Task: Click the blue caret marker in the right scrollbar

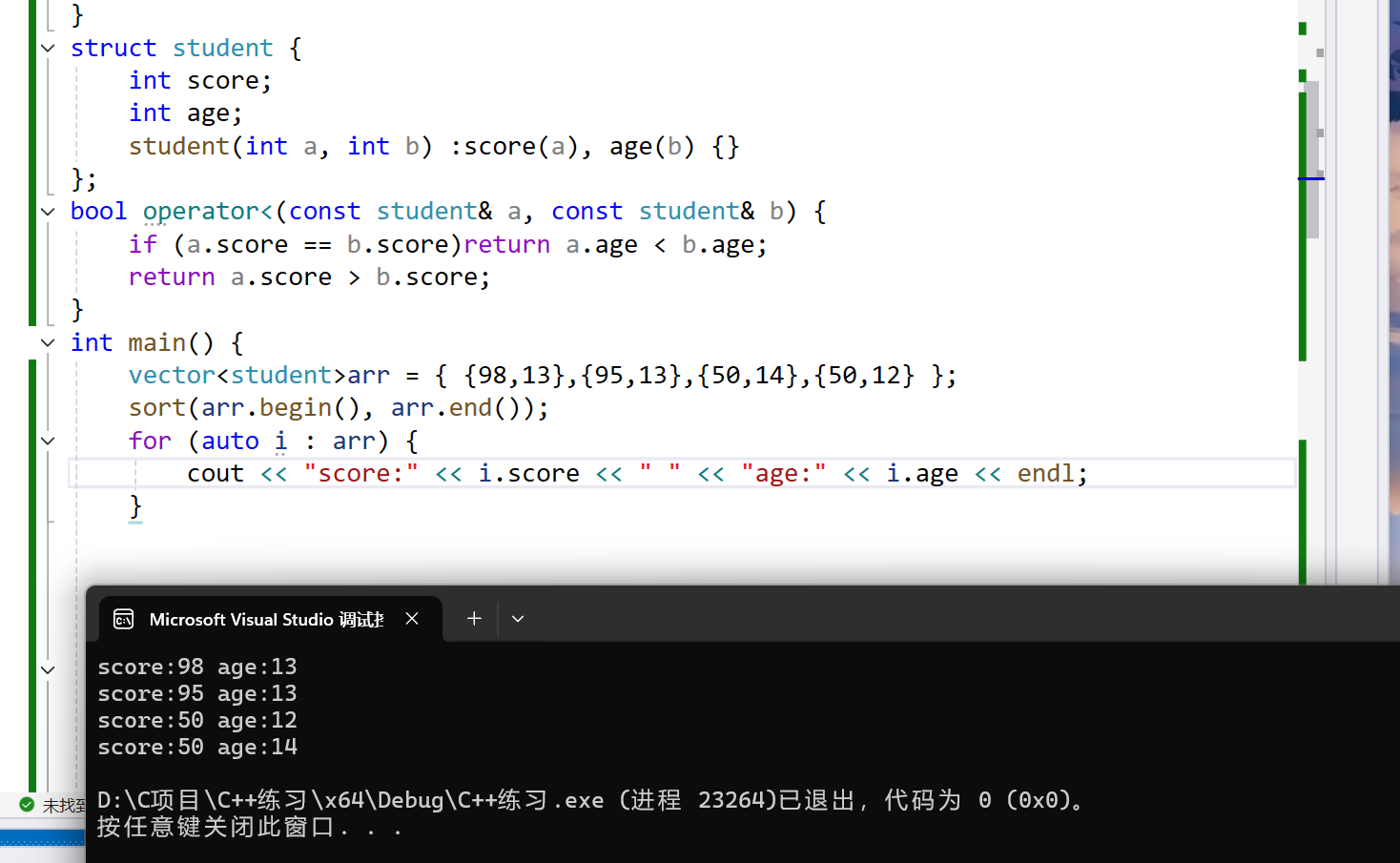Action: (x=1313, y=177)
